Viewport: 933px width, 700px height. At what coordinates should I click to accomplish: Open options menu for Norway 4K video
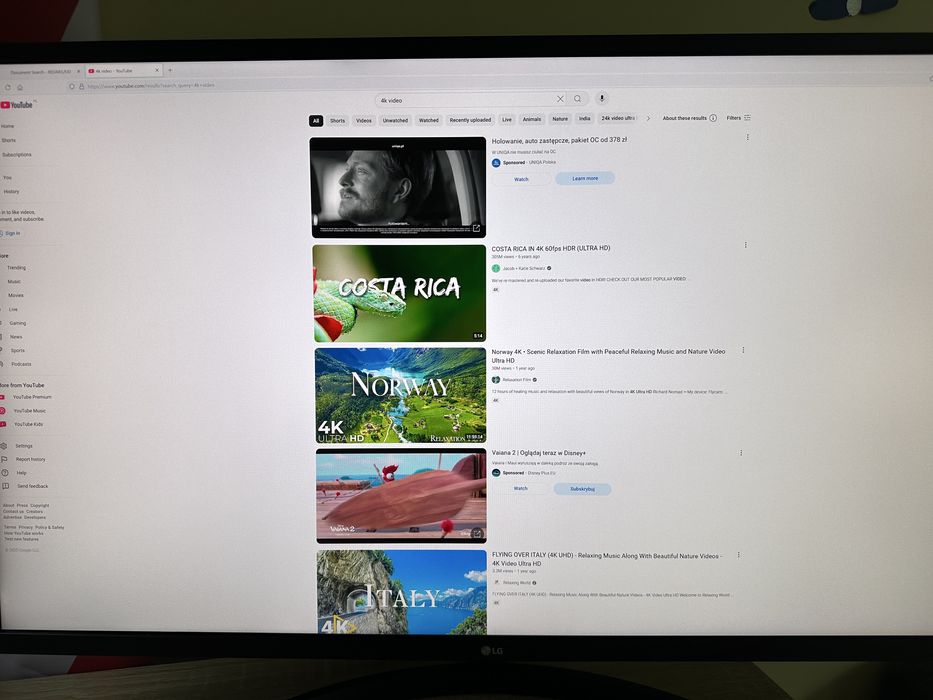tap(743, 350)
